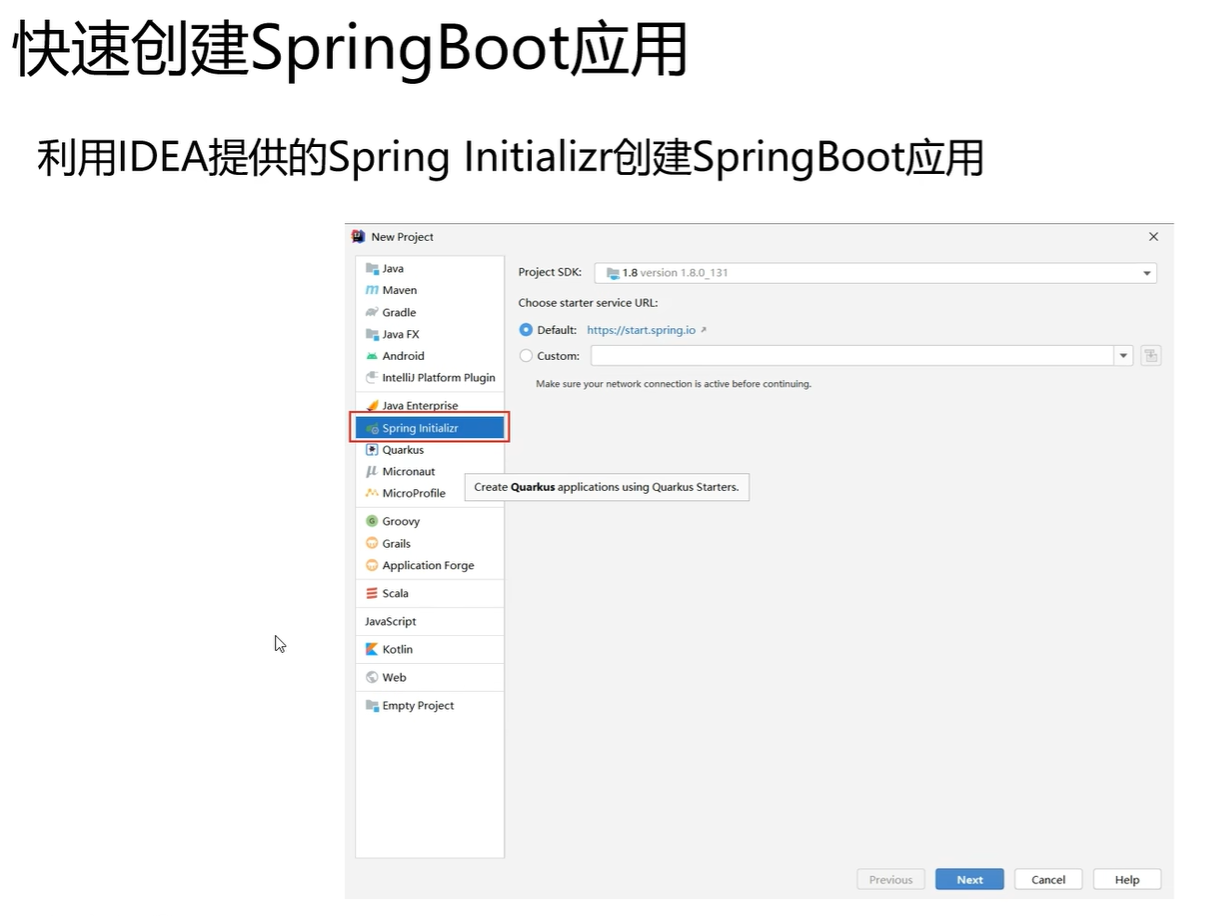Select Quarkus label in the list
The image size is (1224, 916).
pyautogui.click(x=403, y=450)
